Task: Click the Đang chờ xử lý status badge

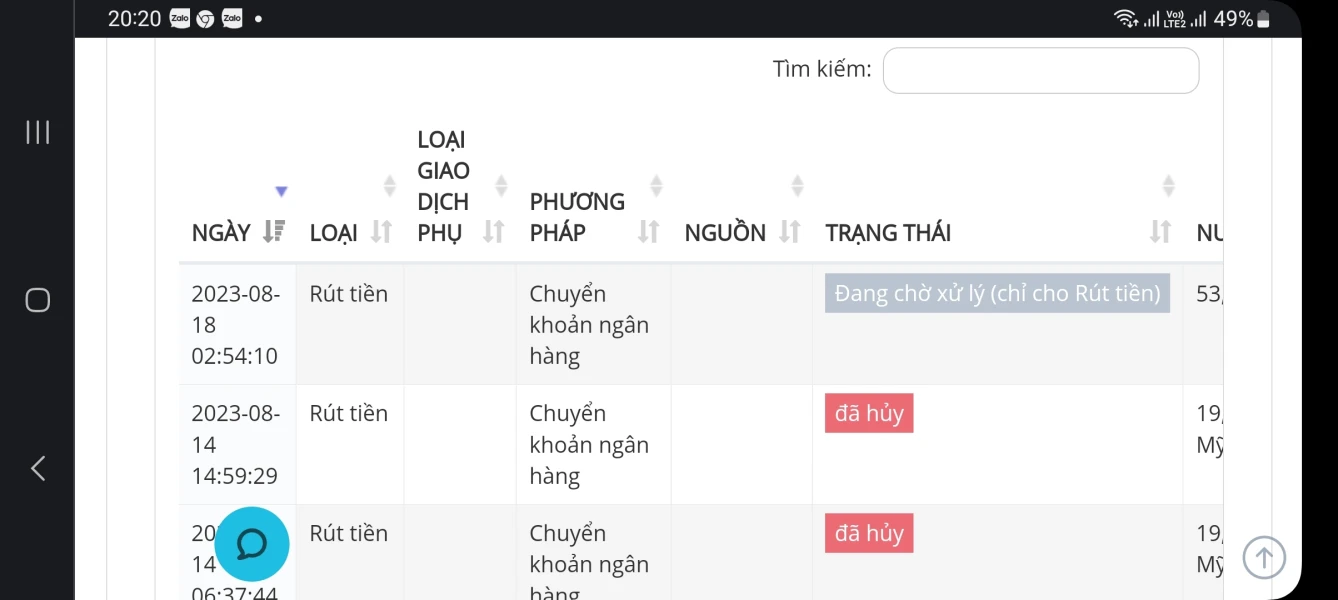Action: point(997,294)
